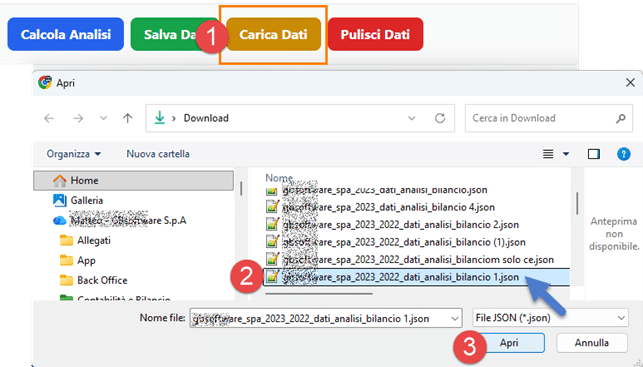Click the search magnifier icon
643x367 pixels.
point(621,118)
